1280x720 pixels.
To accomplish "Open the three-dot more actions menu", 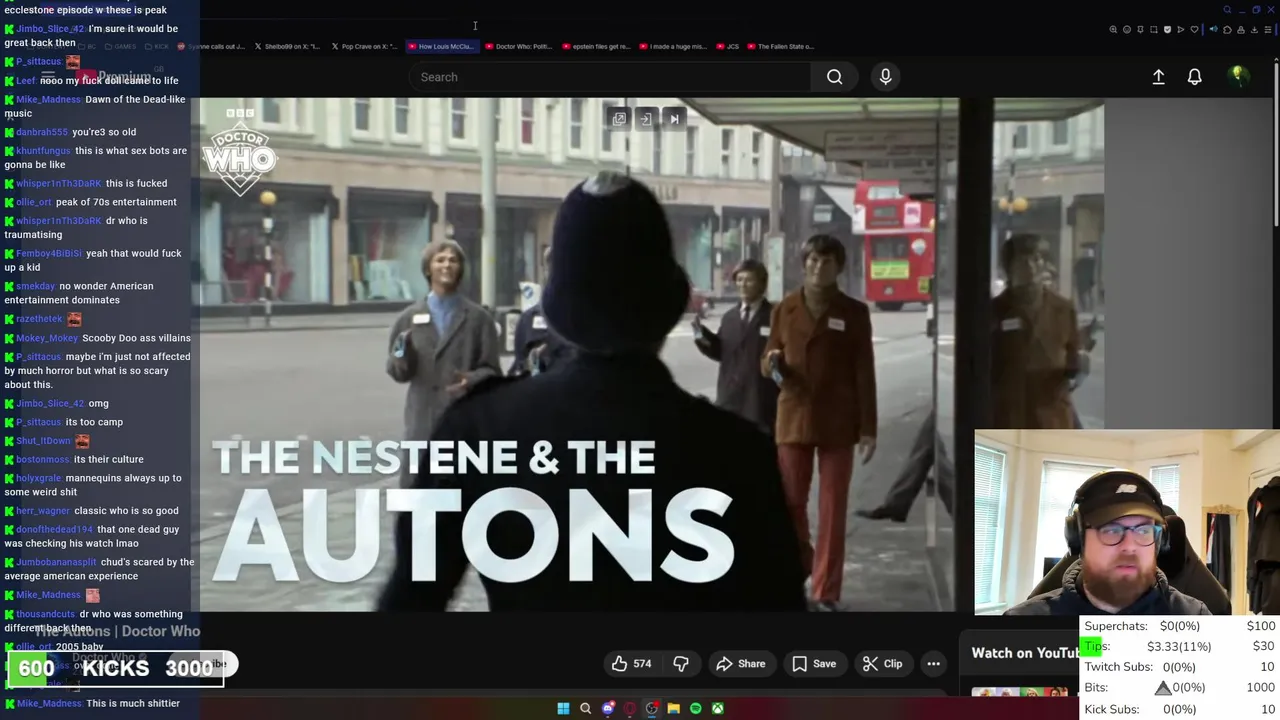I will click(933, 664).
